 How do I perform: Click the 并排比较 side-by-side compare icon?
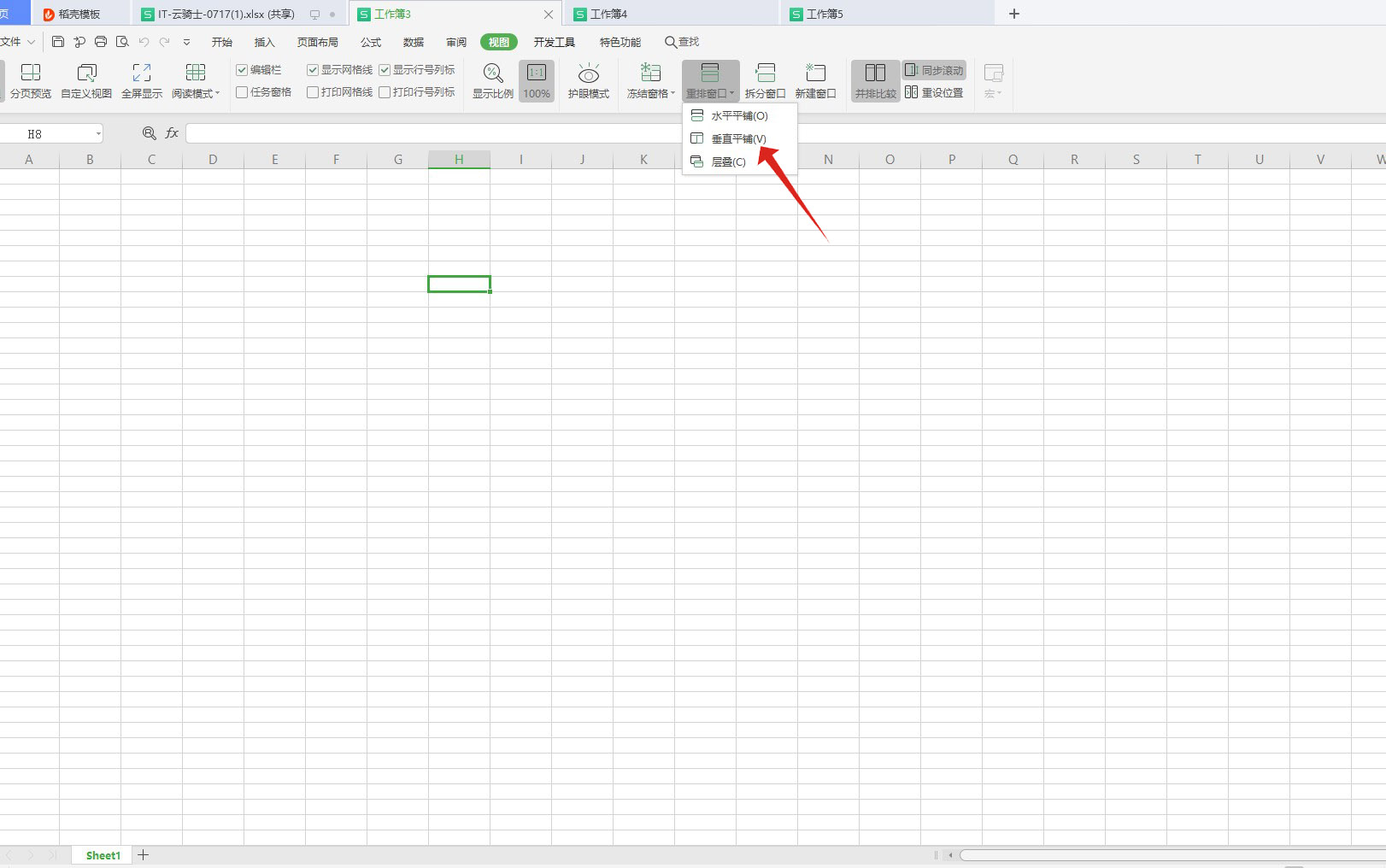[875, 81]
